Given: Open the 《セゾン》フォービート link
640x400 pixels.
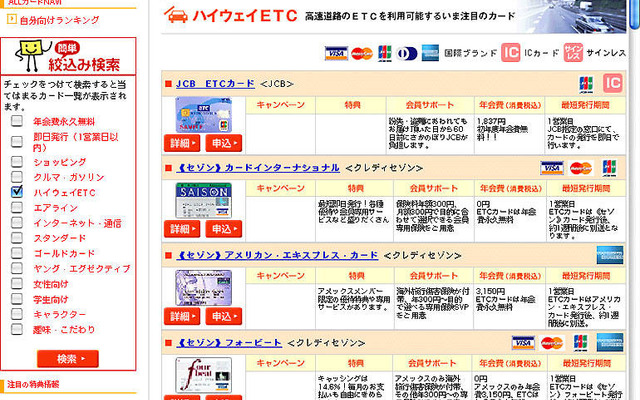Looking at the screenshot, I should [x=229, y=343].
